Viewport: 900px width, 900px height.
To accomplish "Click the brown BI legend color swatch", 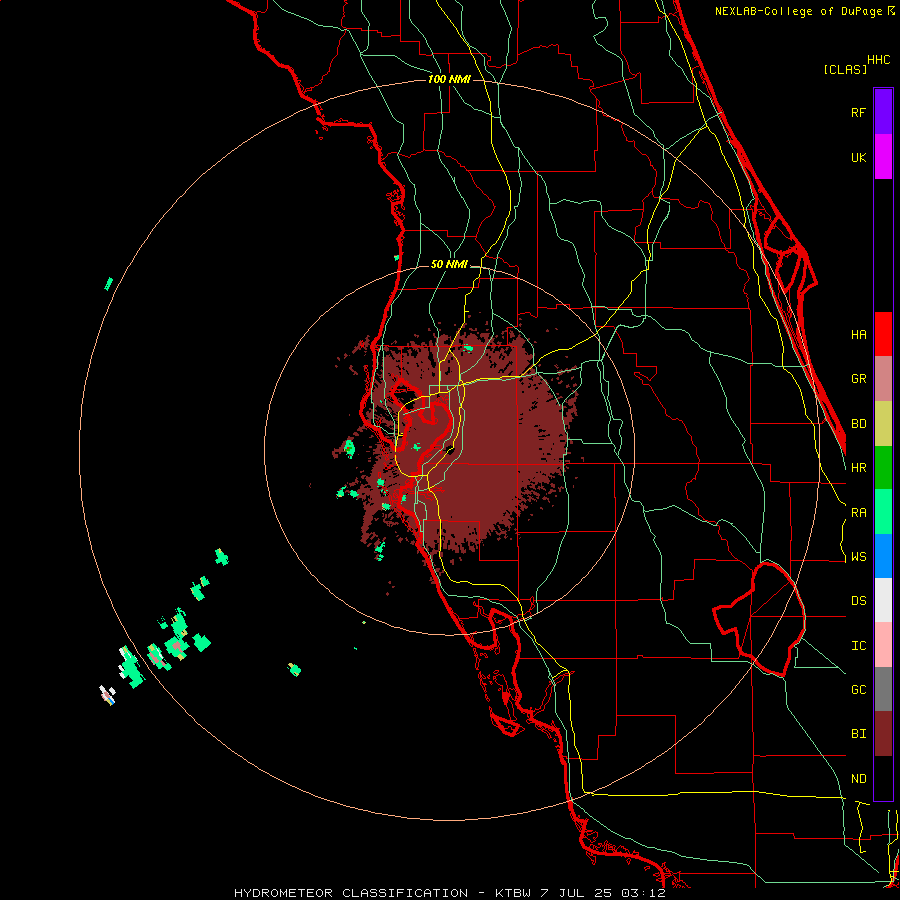I will pyautogui.click(x=883, y=734).
